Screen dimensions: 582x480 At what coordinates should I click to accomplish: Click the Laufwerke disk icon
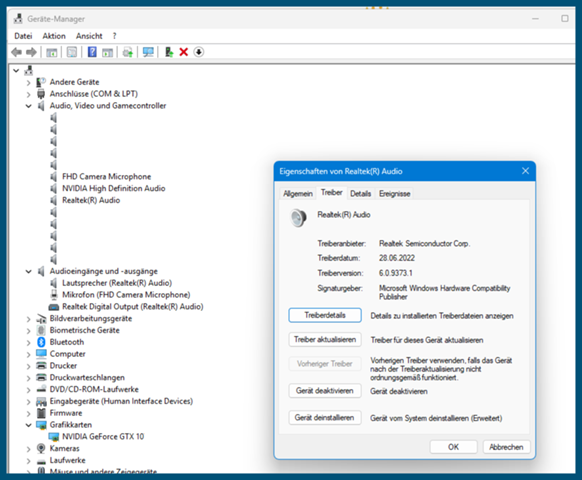[41, 461]
